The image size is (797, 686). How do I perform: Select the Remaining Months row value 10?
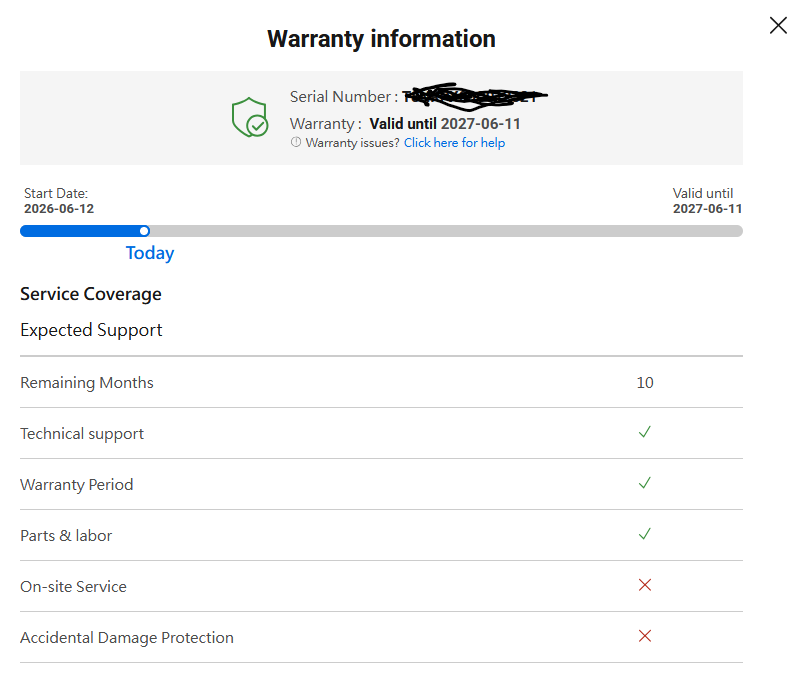[x=645, y=383]
